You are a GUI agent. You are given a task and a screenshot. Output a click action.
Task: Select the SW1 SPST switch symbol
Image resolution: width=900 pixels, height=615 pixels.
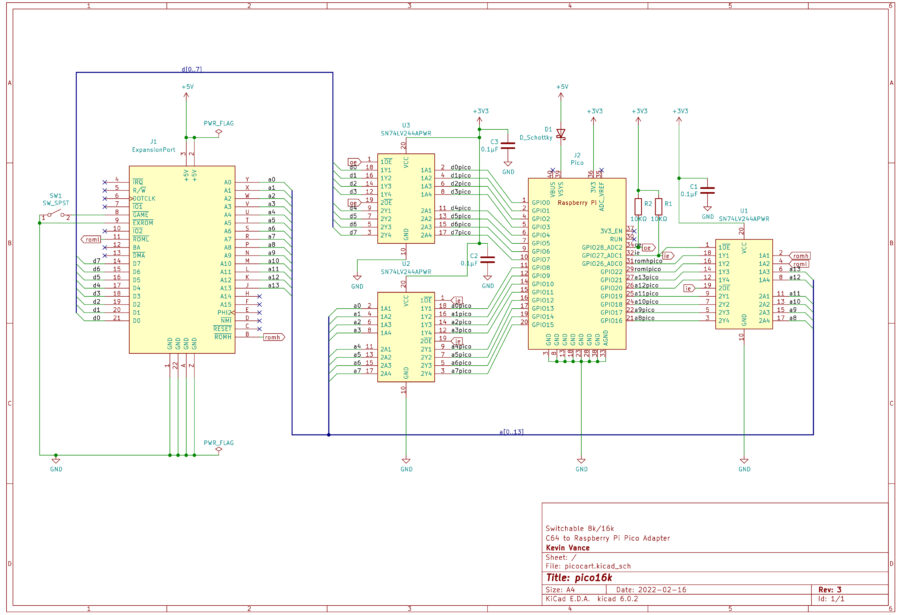[x=56, y=215]
